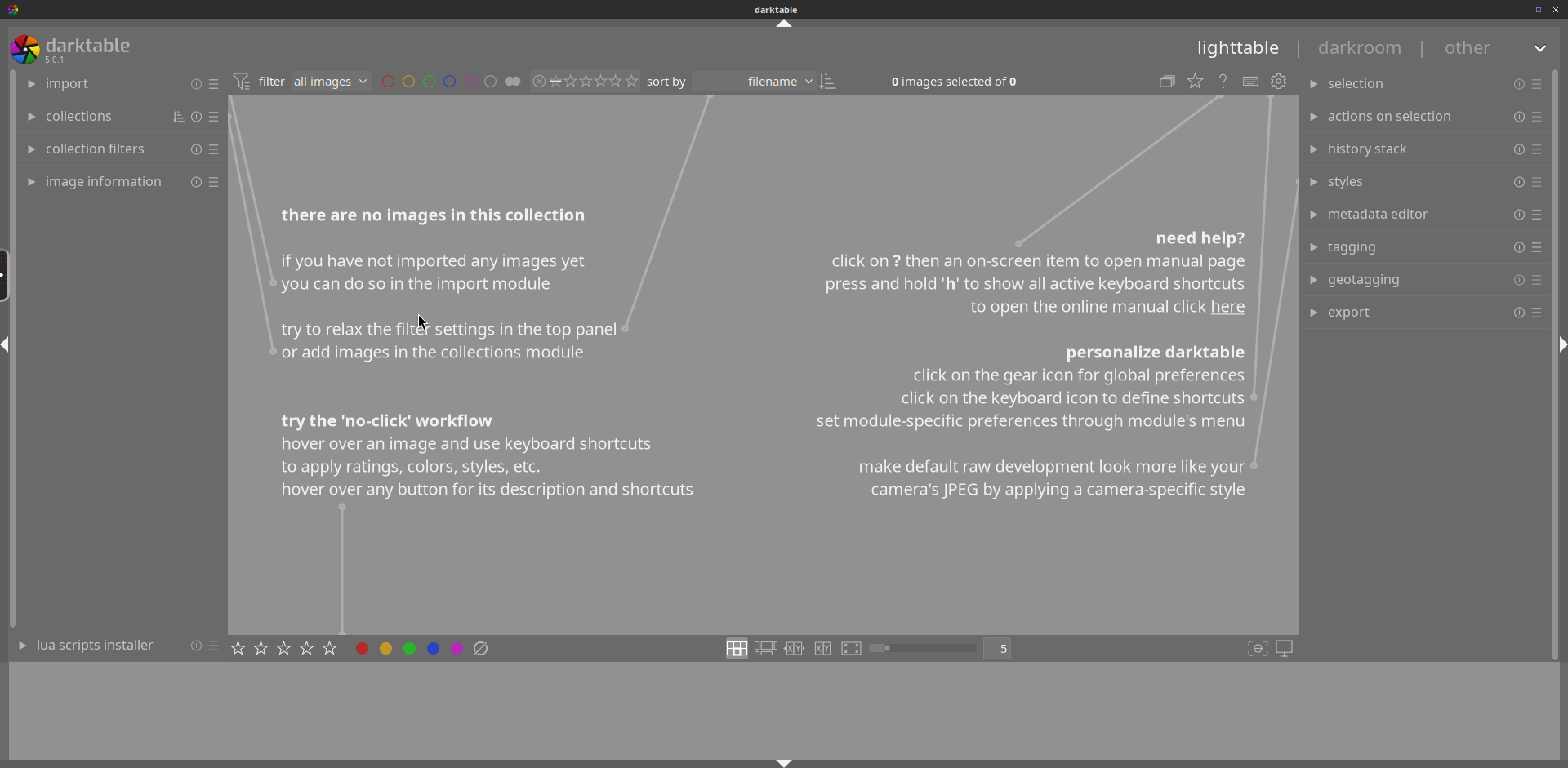Open the other views tab
The image size is (1568, 768).
click(x=1468, y=48)
